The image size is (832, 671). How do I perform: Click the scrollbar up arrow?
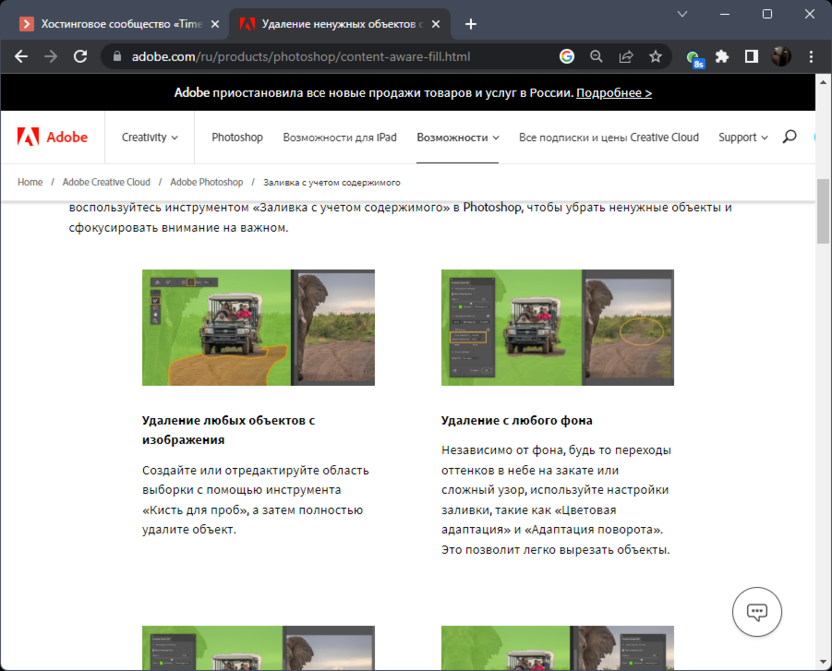tap(823, 82)
